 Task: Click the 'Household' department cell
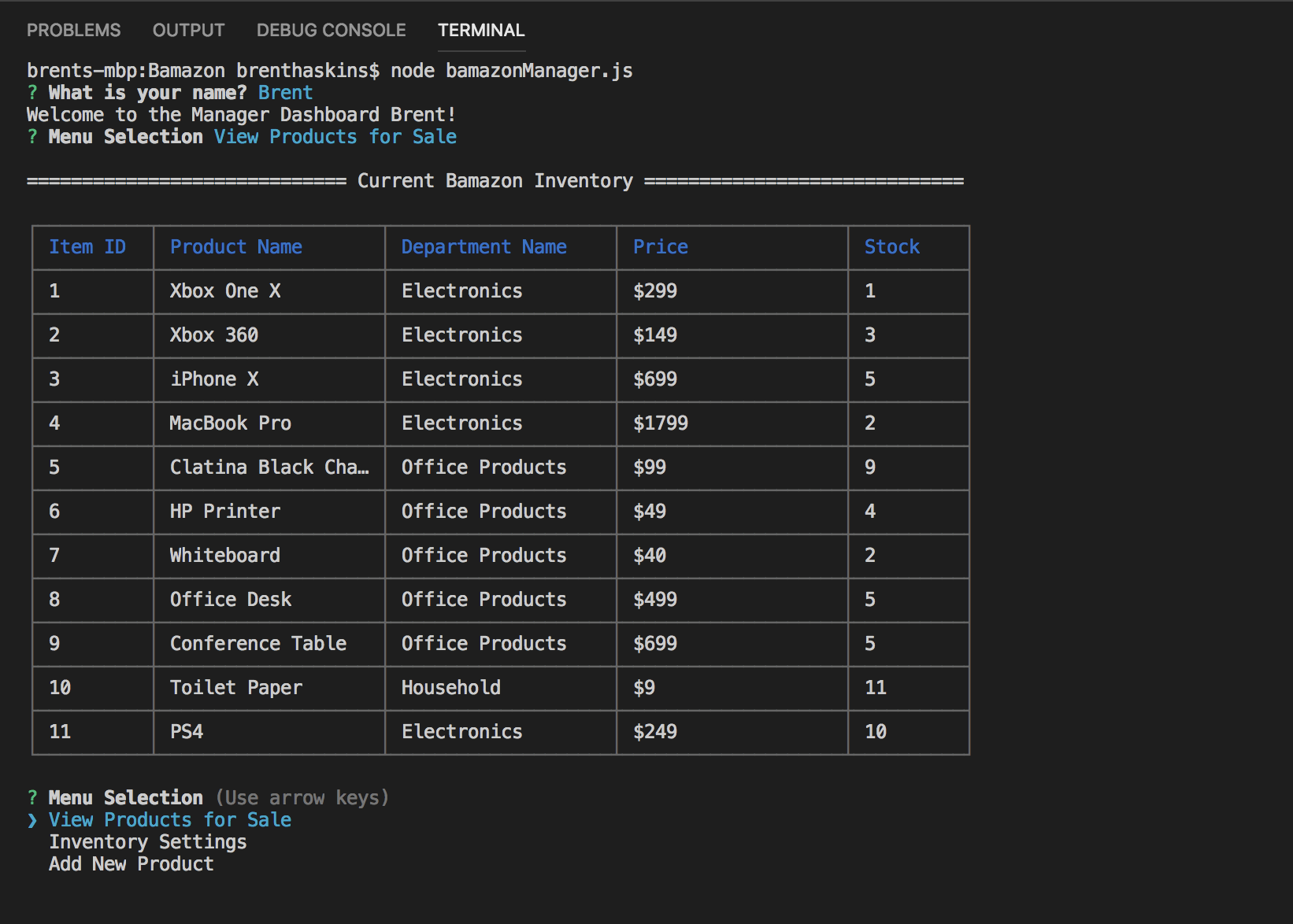point(501,688)
